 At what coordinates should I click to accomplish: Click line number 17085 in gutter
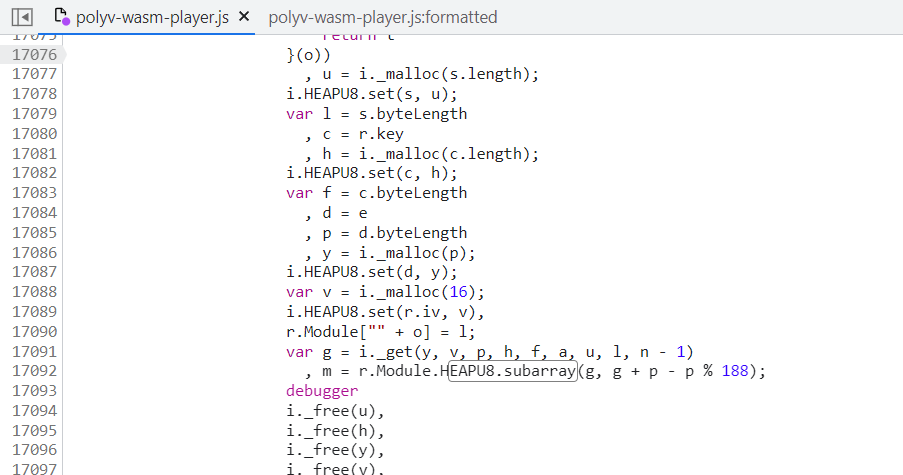click(35, 233)
